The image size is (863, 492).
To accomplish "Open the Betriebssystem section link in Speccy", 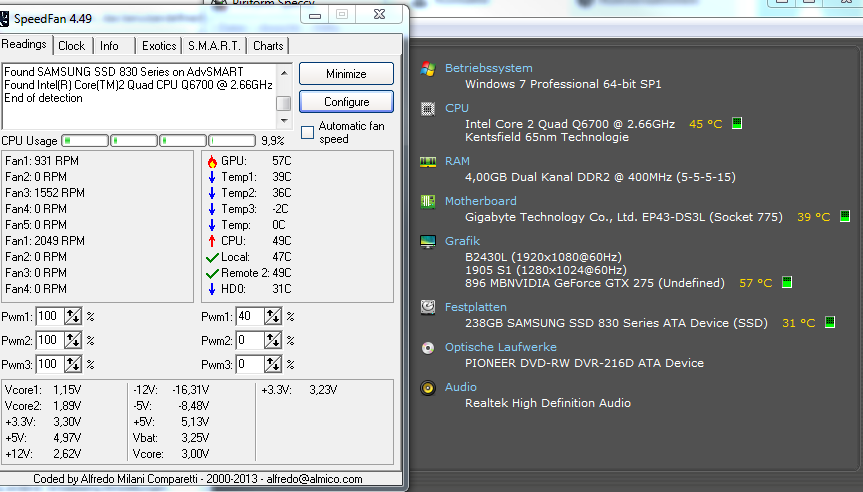I will click(489, 68).
